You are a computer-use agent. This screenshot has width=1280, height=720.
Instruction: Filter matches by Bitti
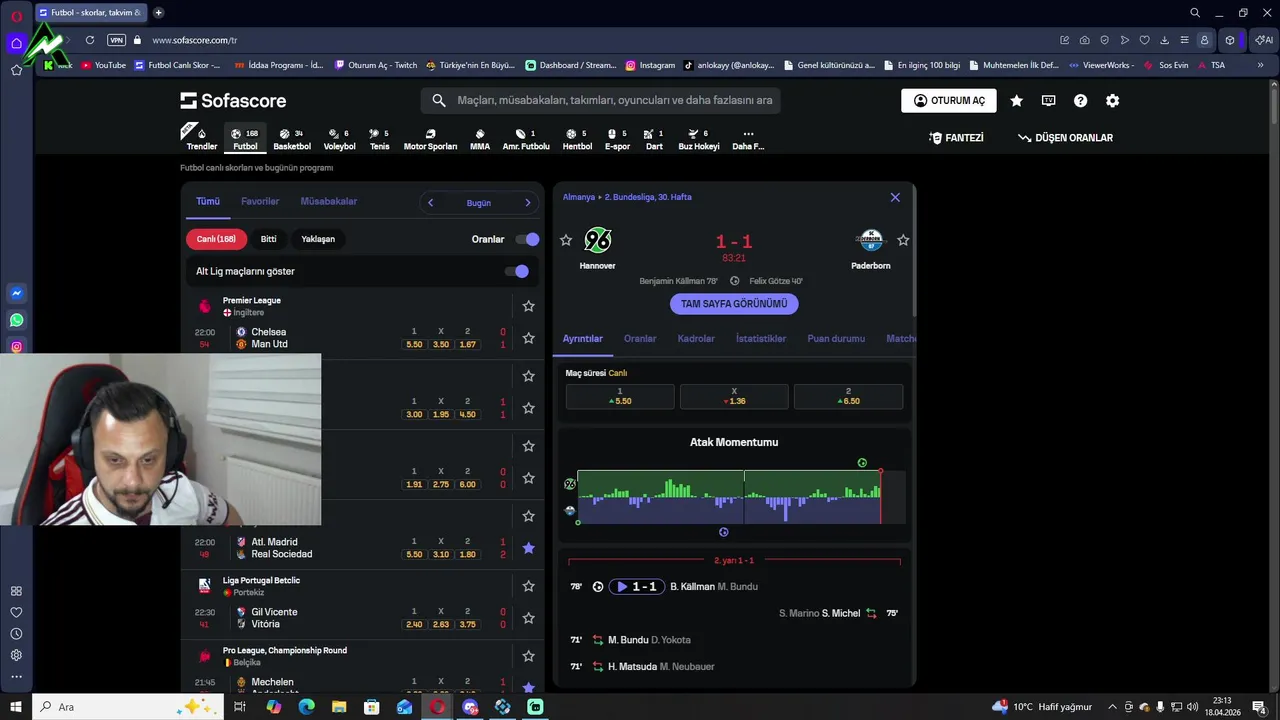tap(269, 239)
